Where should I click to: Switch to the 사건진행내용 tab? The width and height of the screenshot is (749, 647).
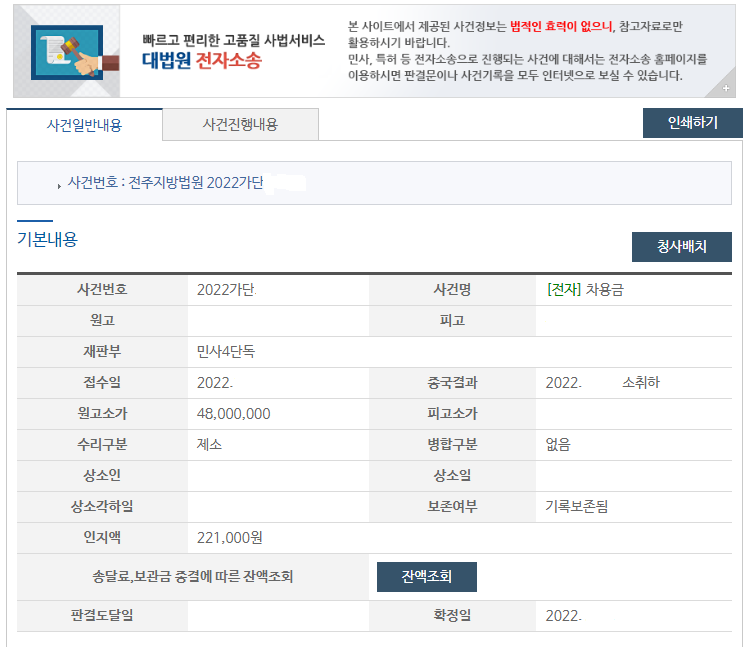[x=240, y=125]
